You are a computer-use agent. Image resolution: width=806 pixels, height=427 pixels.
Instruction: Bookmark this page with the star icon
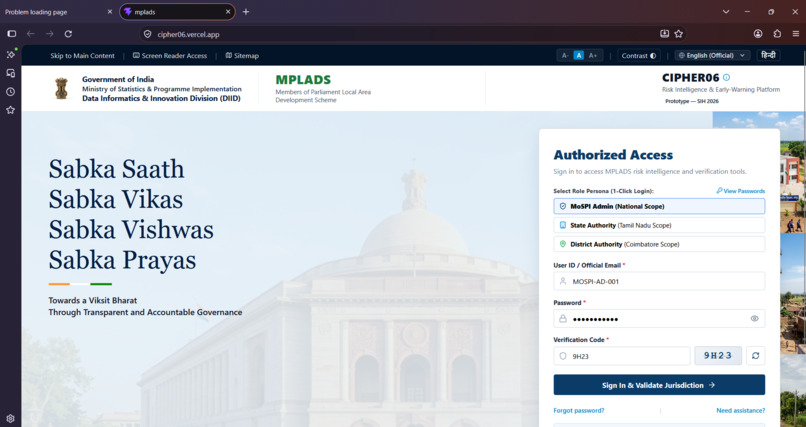pos(679,34)
